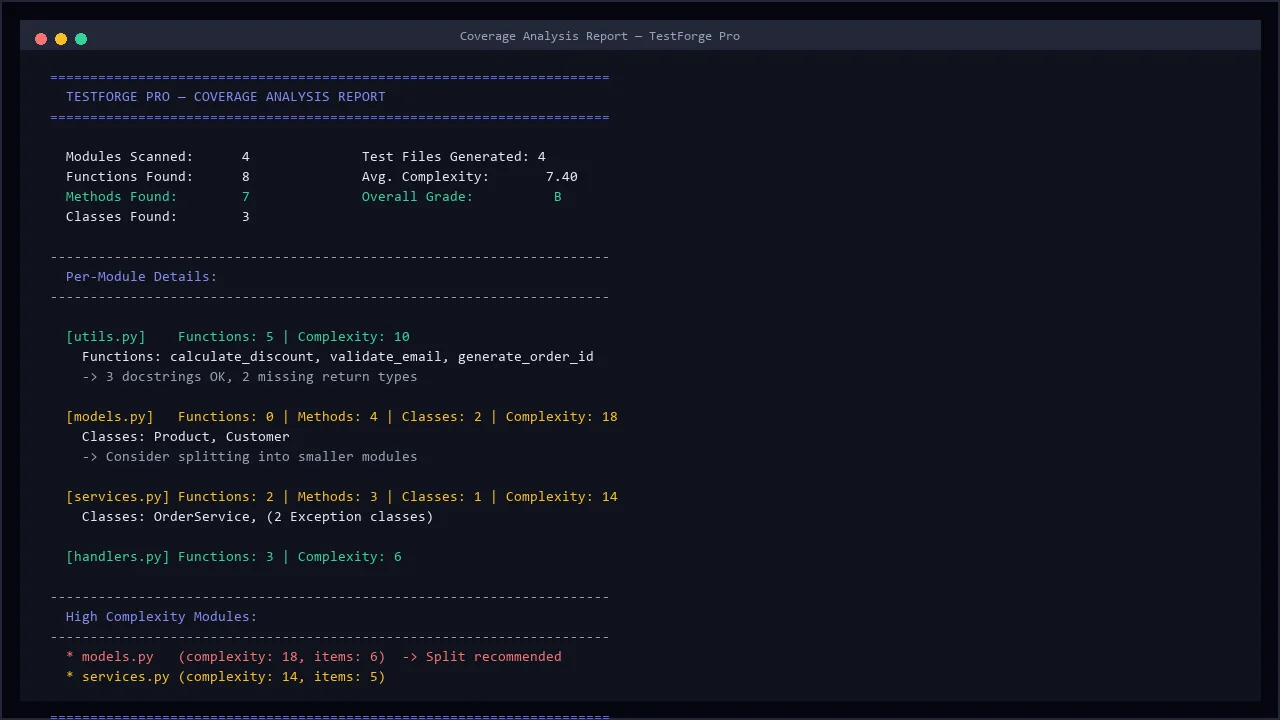Maximize the window using the green button
Viewport: 1280px width, 720px height.
pyautogui.click(x=81, y=39)
